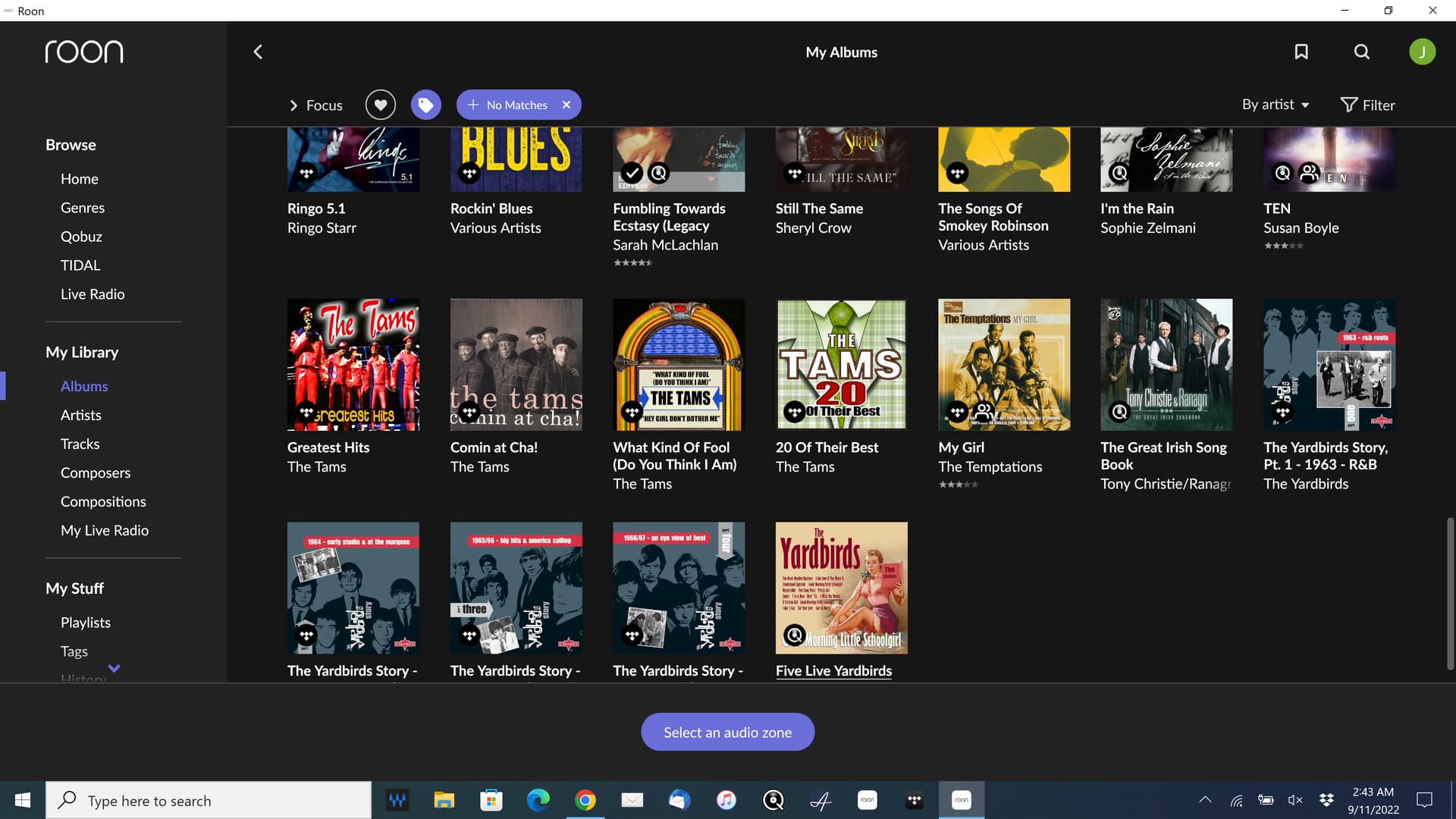Open Five Live Yardbirds album link
This screenshot has width=1456, height=819.
(833, 670)
